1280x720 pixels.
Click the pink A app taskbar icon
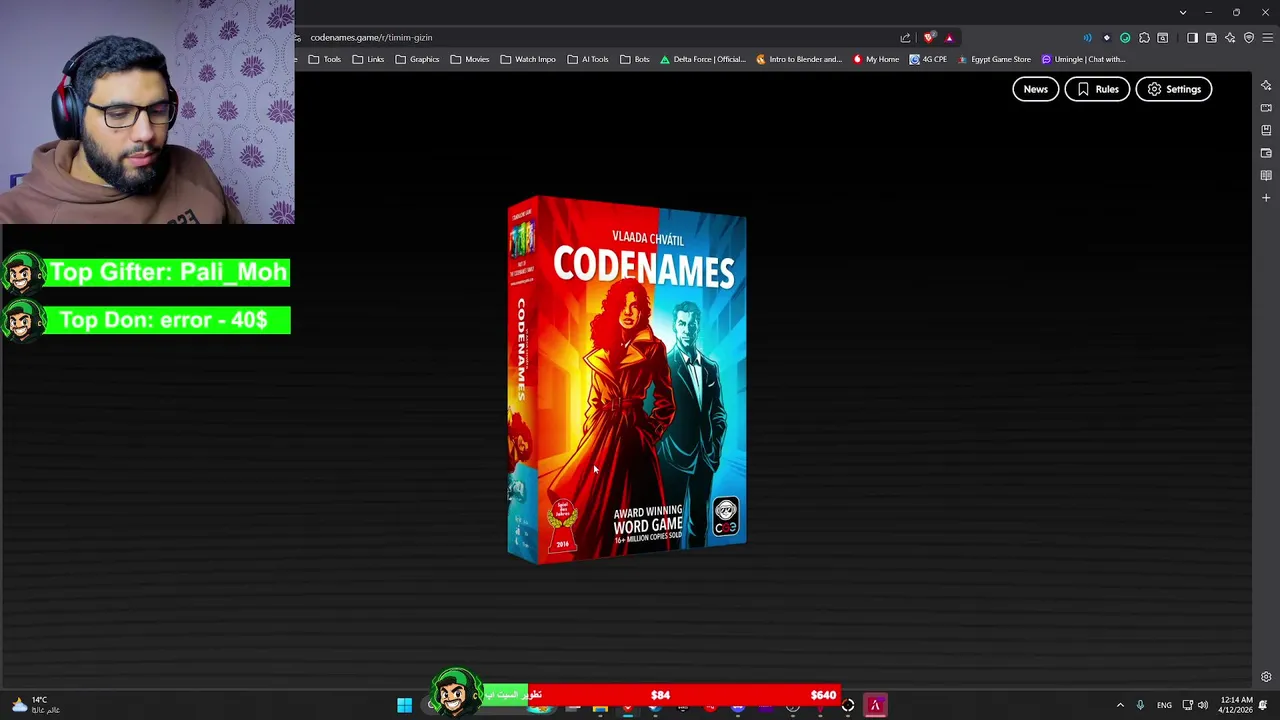[x=875, y=706]
